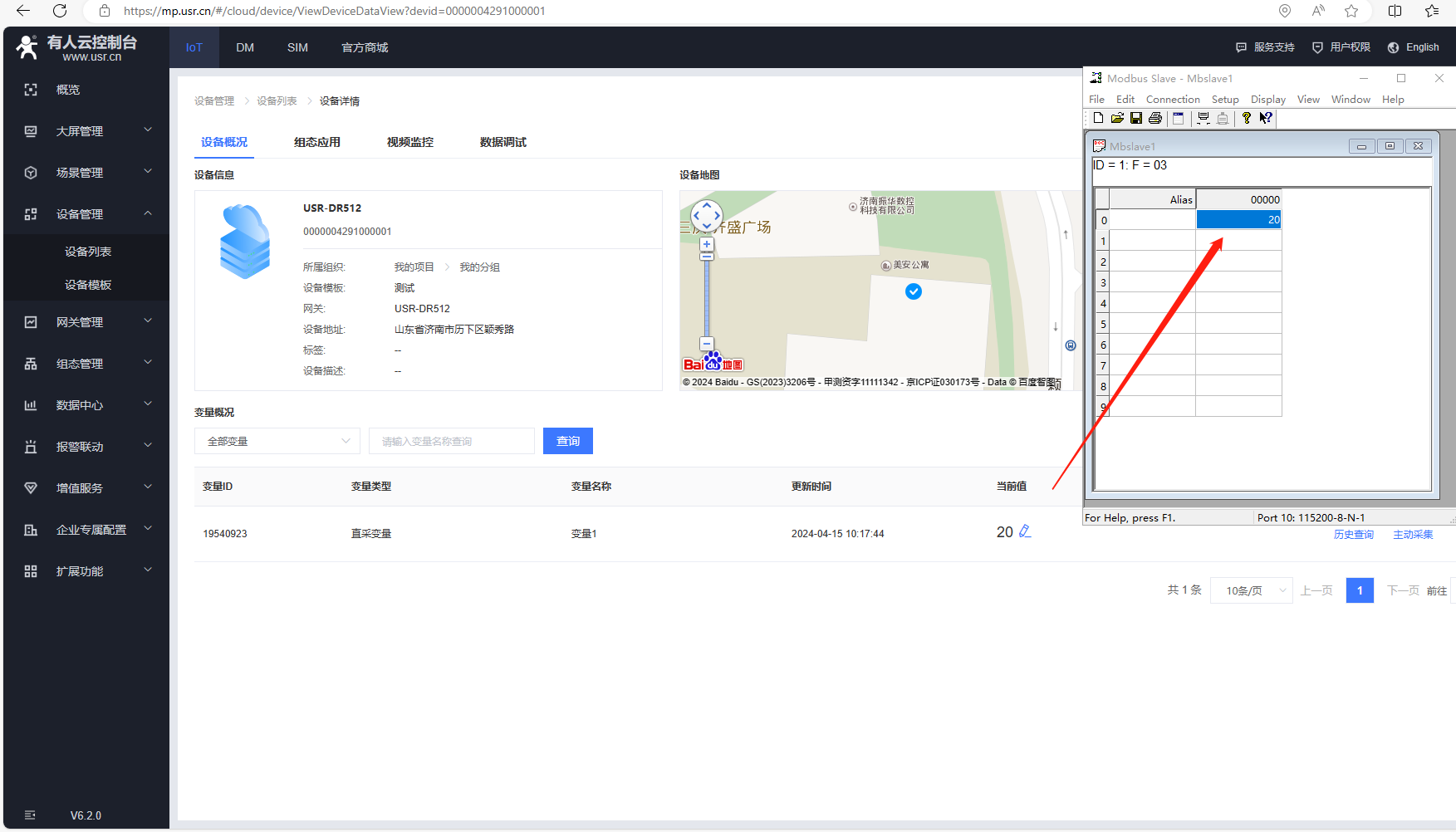
Task: Click the Open file icon in Modbus Slave
Action: click(x=1117, y=119)
